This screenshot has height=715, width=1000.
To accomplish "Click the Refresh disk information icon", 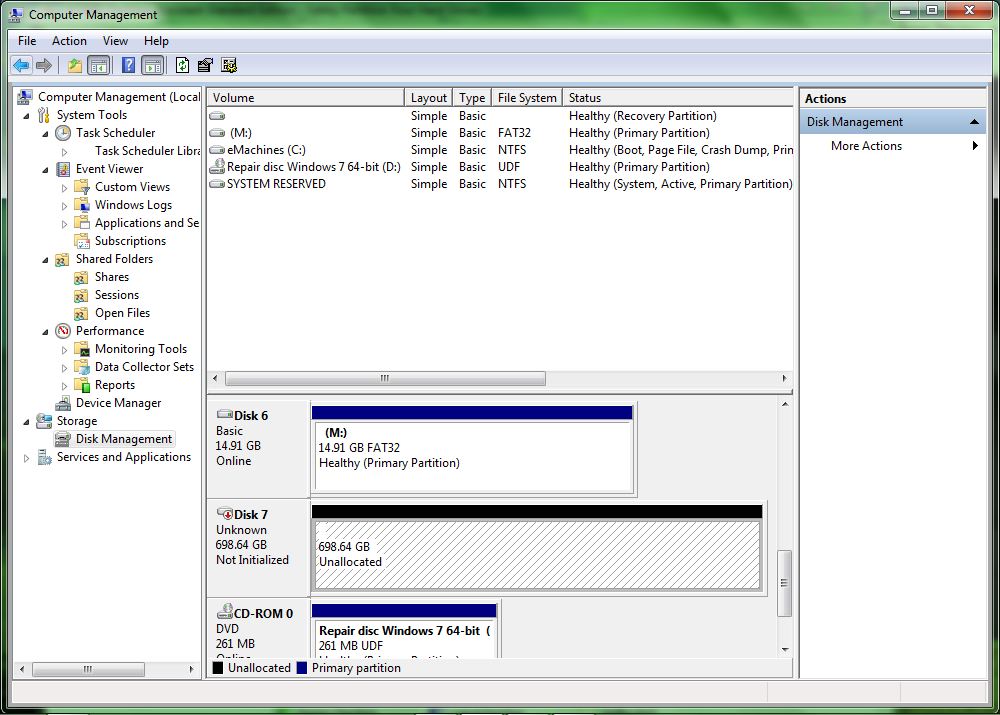I will tap(181, 65).
